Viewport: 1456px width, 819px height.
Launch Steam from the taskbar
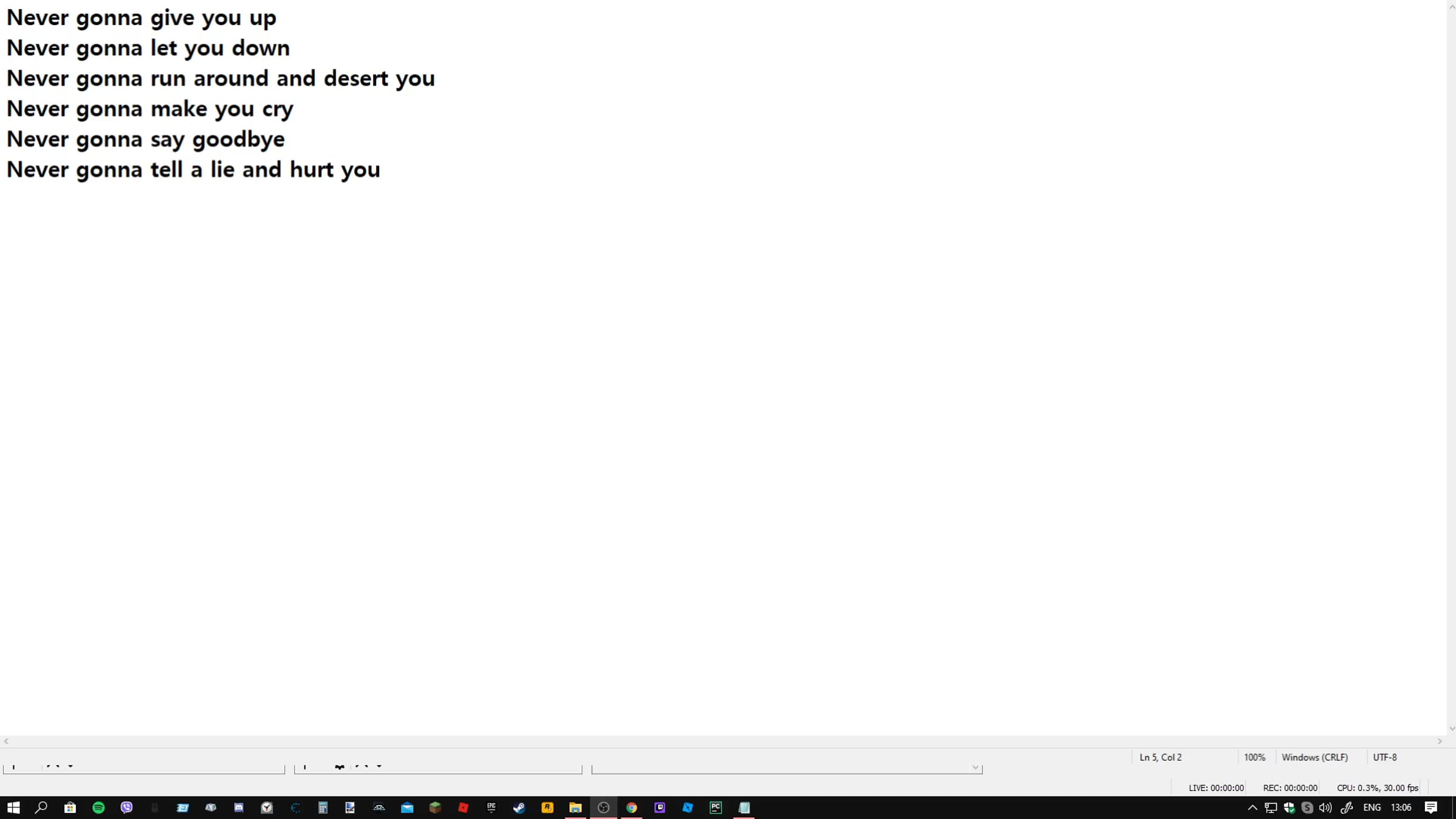click(519, 807)
